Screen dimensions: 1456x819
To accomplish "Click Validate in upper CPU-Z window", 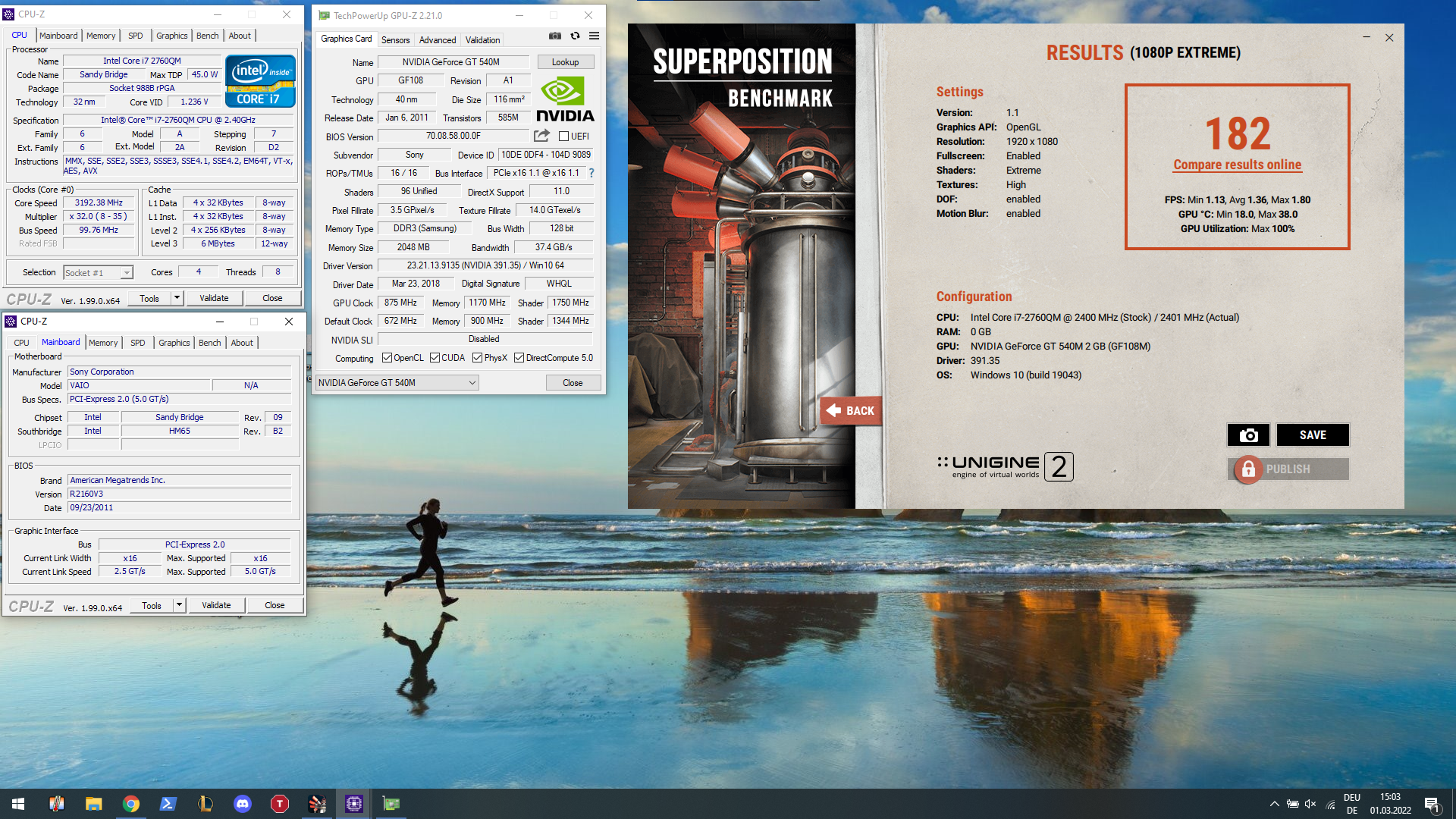I will 214,298.
